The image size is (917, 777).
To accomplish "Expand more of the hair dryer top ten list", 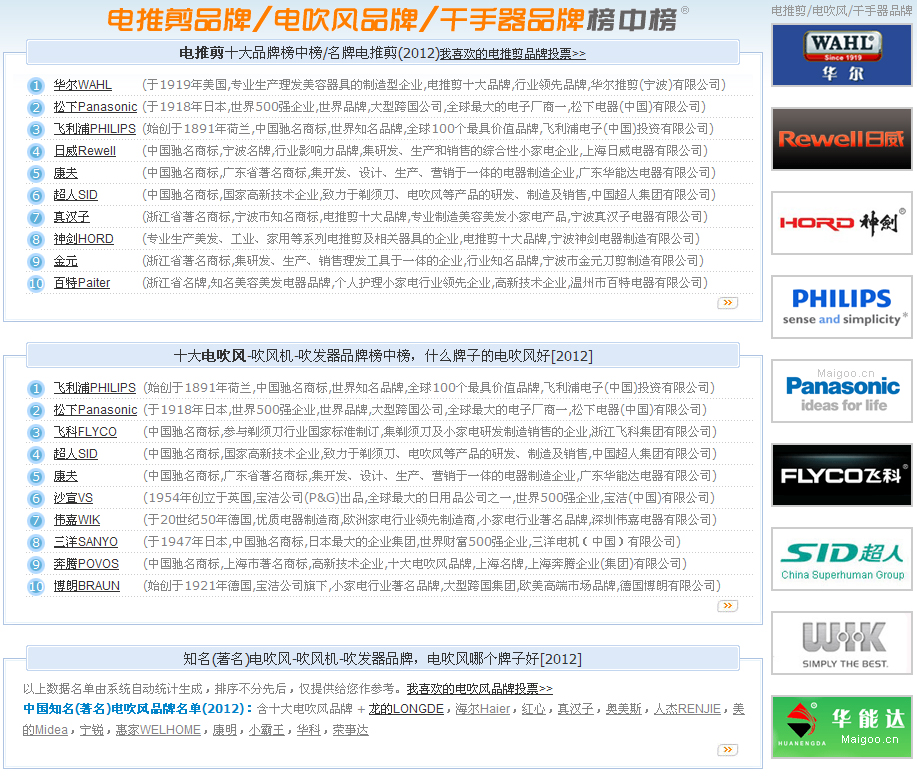I will 727,605.
